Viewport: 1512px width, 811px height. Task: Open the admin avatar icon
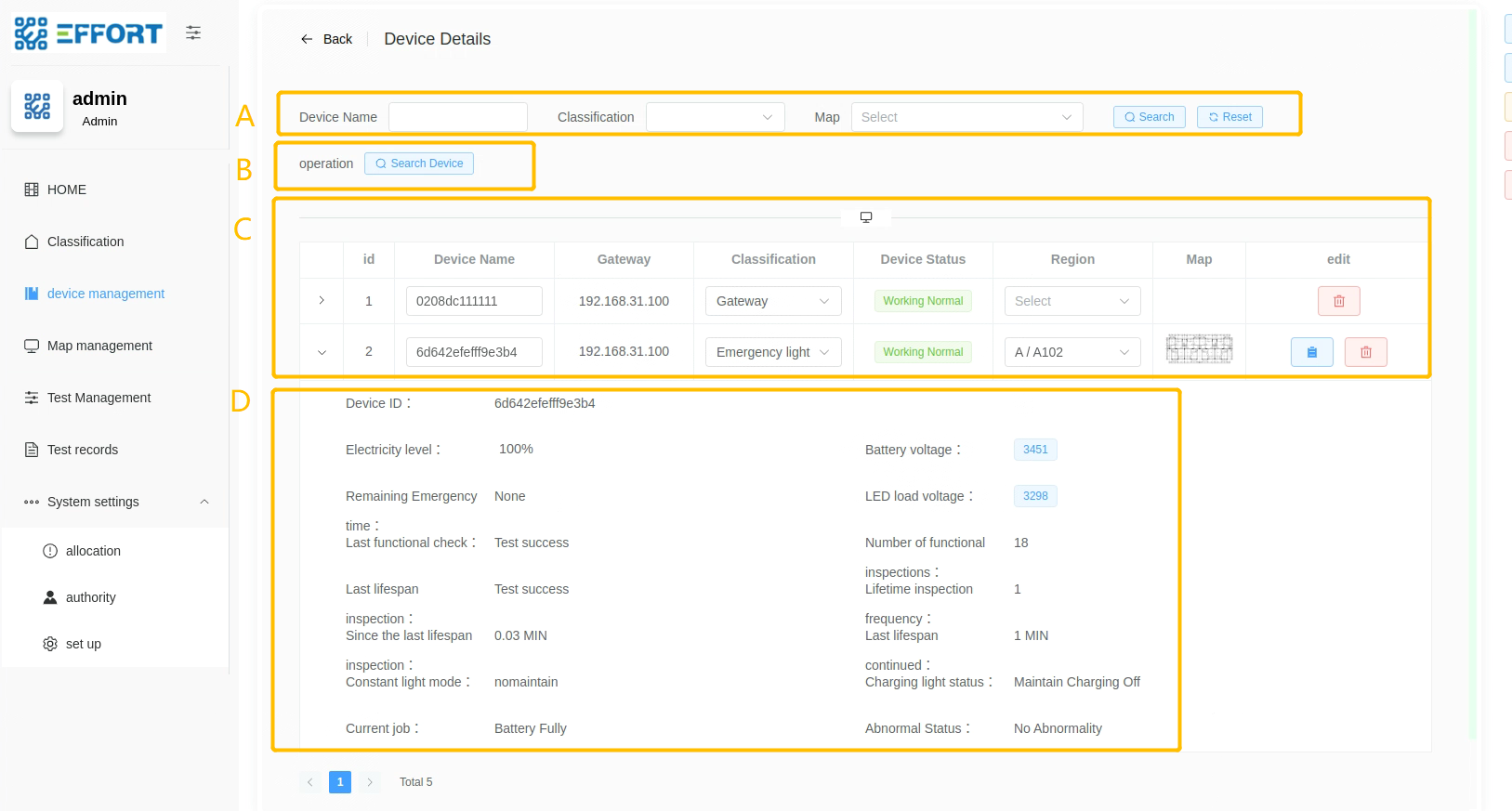pyautogui.click(x=37, y=106)
